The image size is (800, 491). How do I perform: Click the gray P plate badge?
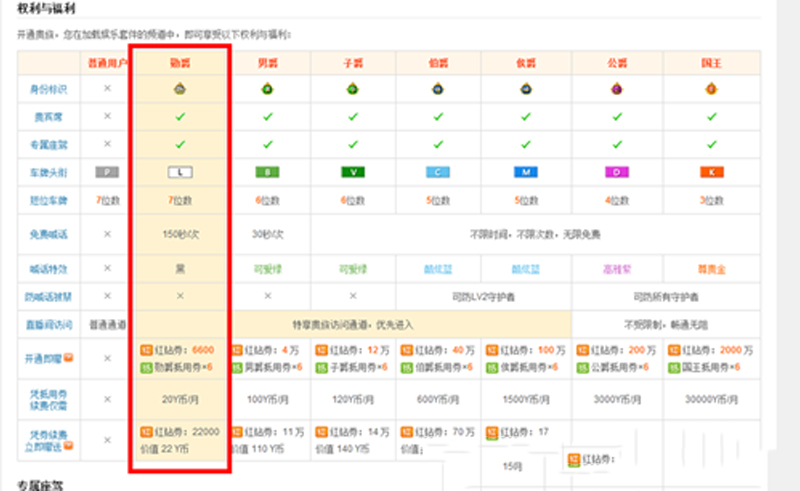coord(107,173)
